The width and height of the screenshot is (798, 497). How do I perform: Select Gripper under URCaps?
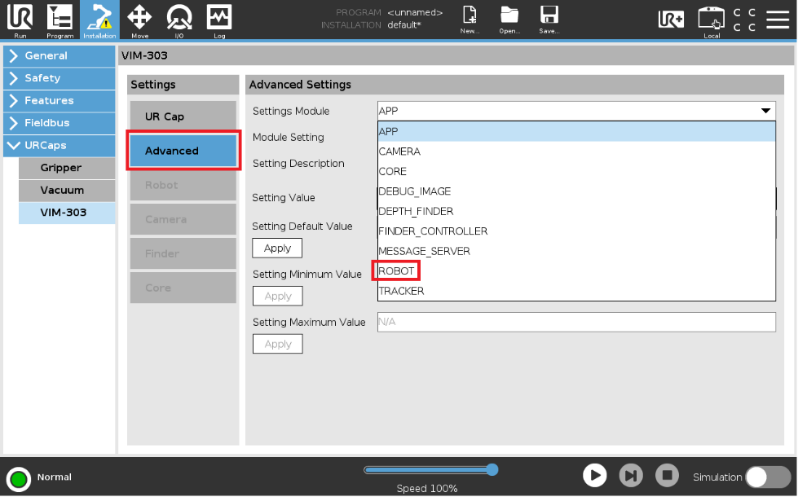pyautogui.click(x=67, y=168)
